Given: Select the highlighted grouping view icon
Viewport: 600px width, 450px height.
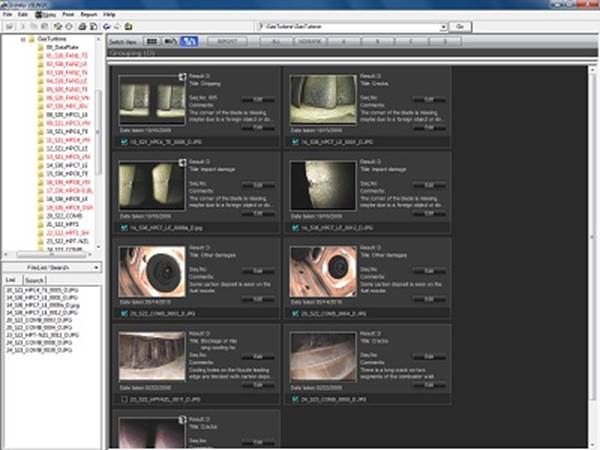Looking at the screenshot, I should pos(190,43).
